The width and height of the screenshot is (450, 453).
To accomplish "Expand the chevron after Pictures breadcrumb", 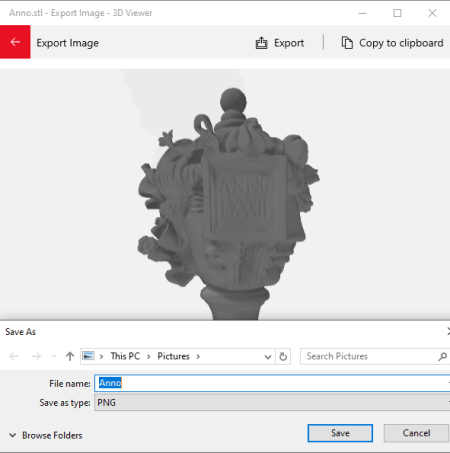I will [198, 357].
